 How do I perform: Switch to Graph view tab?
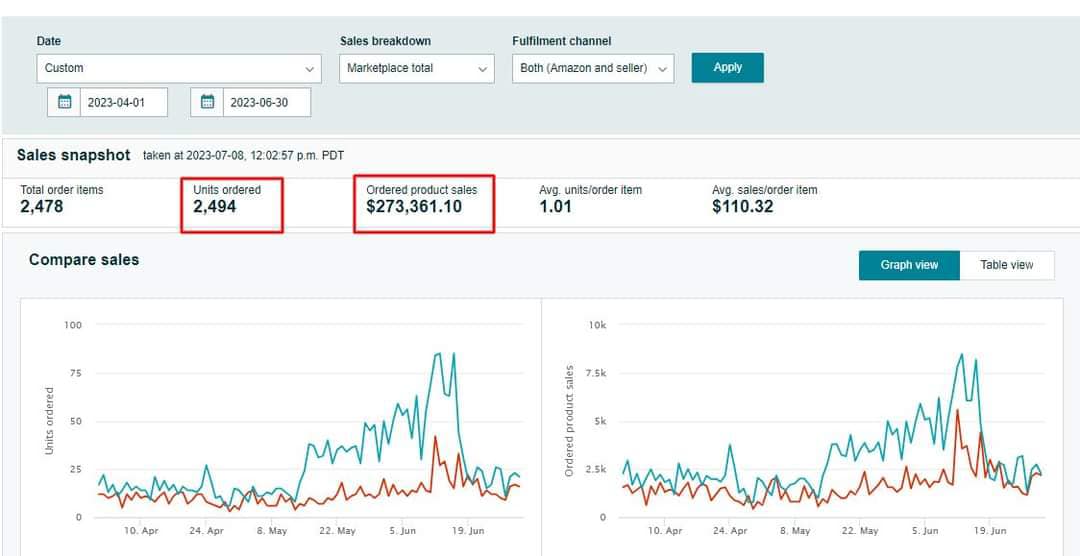(x=909, y=265)
